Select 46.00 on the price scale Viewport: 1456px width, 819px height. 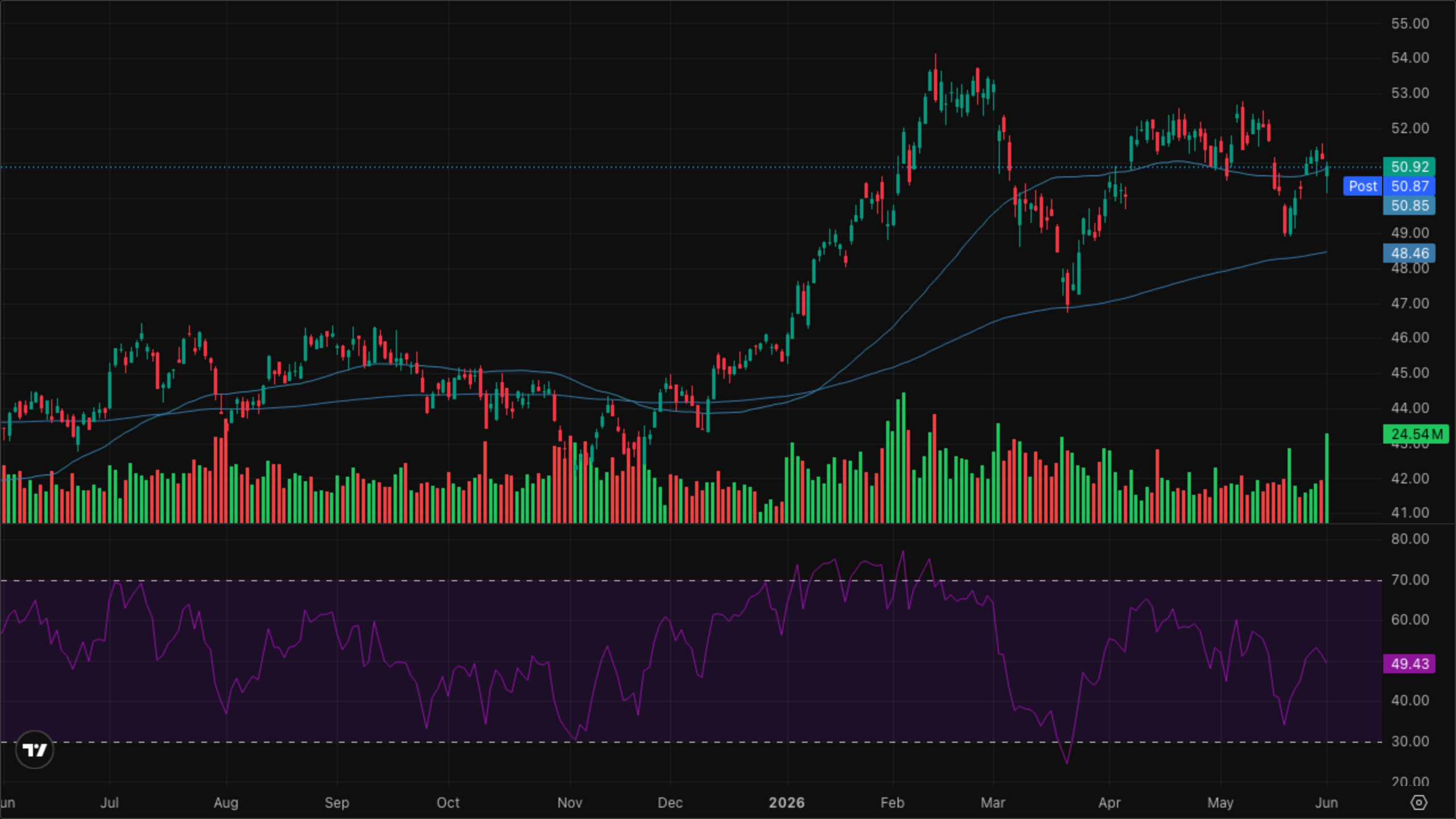[1410, 337]
